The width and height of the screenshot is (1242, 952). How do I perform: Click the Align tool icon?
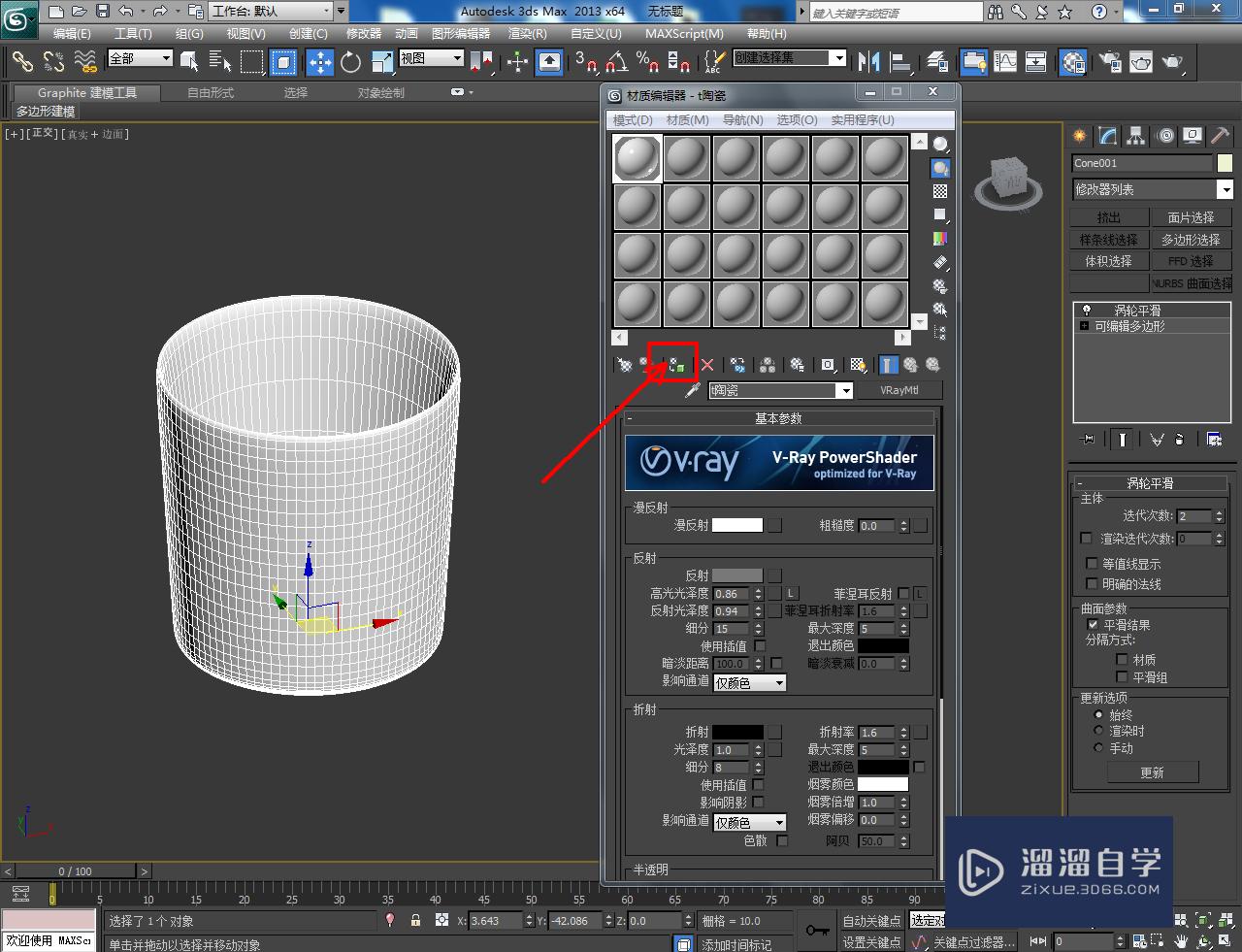point(901,62)
